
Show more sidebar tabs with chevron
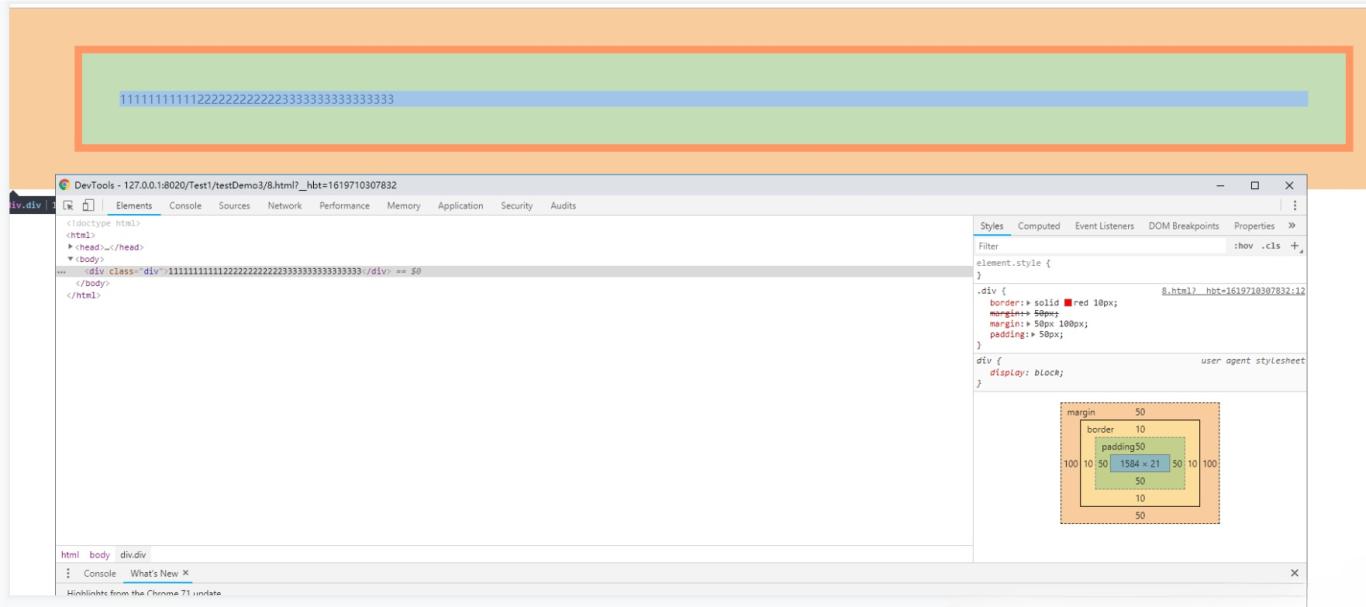point(1292,226)
